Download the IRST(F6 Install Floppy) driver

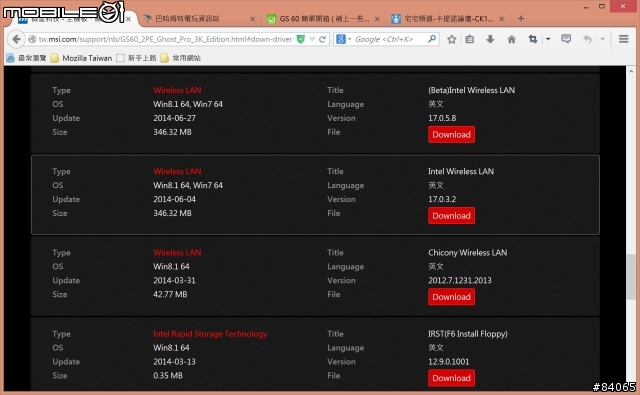[x=451, y=378]
